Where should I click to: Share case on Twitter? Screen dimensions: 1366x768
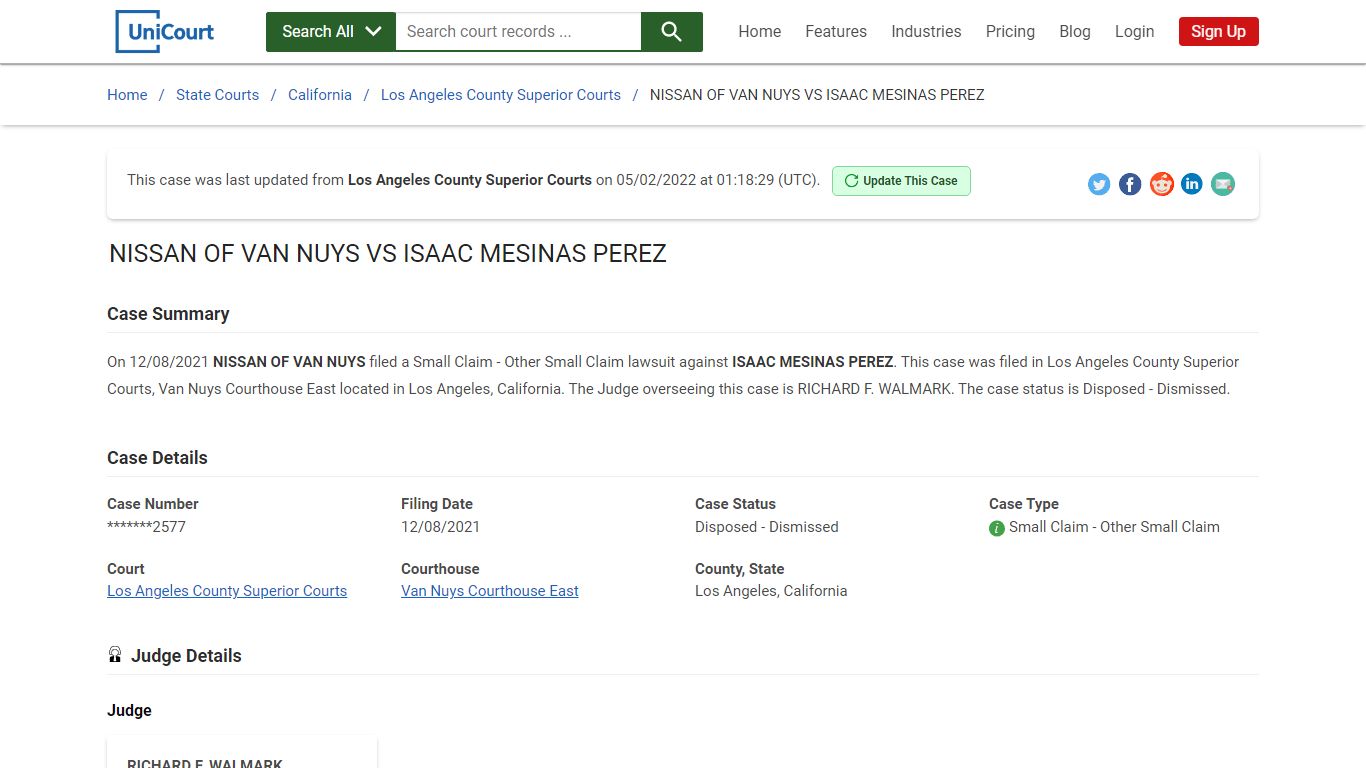[x=1099, y=184]
